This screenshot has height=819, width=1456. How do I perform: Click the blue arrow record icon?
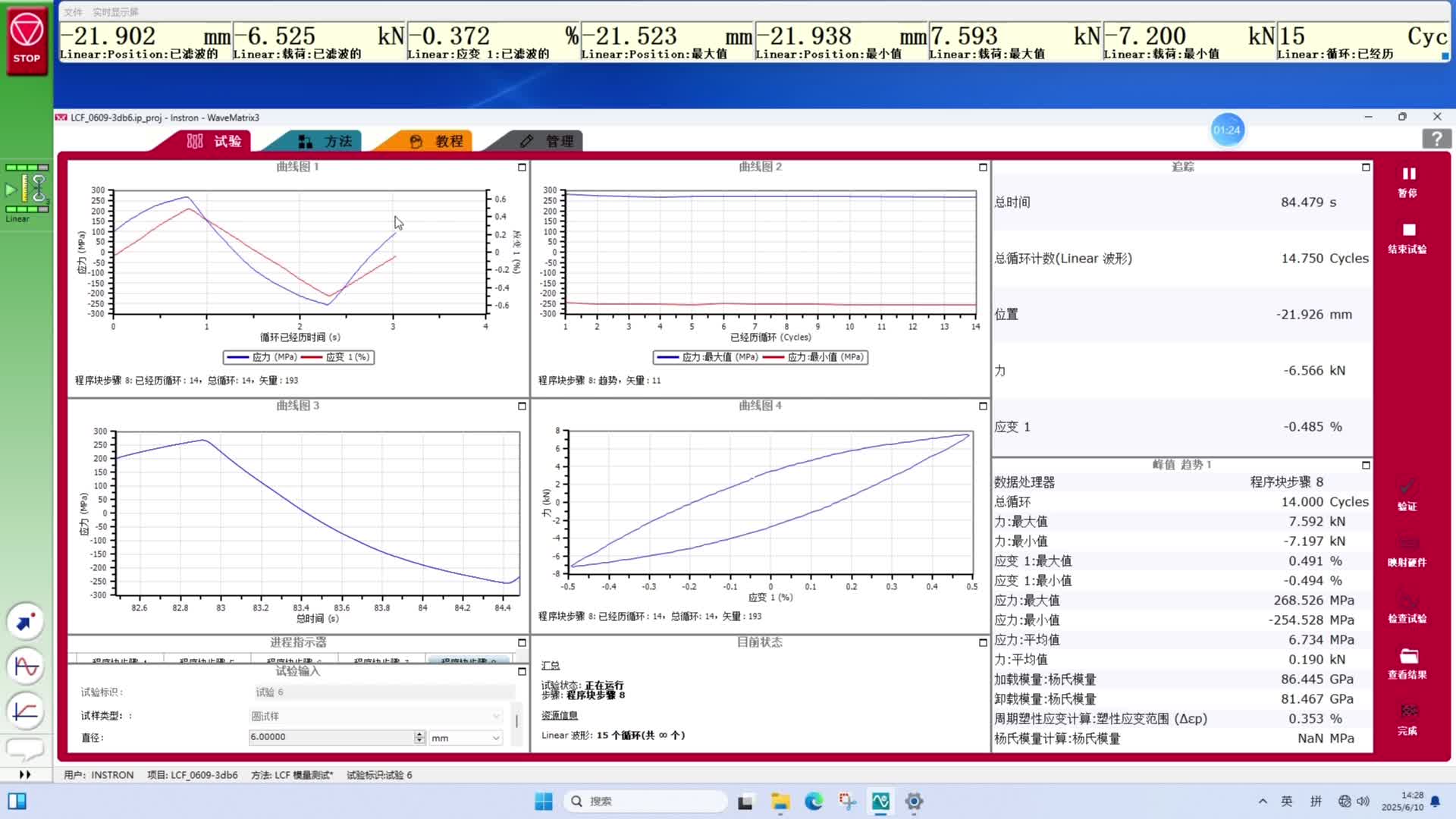click(x=26, y=622)
